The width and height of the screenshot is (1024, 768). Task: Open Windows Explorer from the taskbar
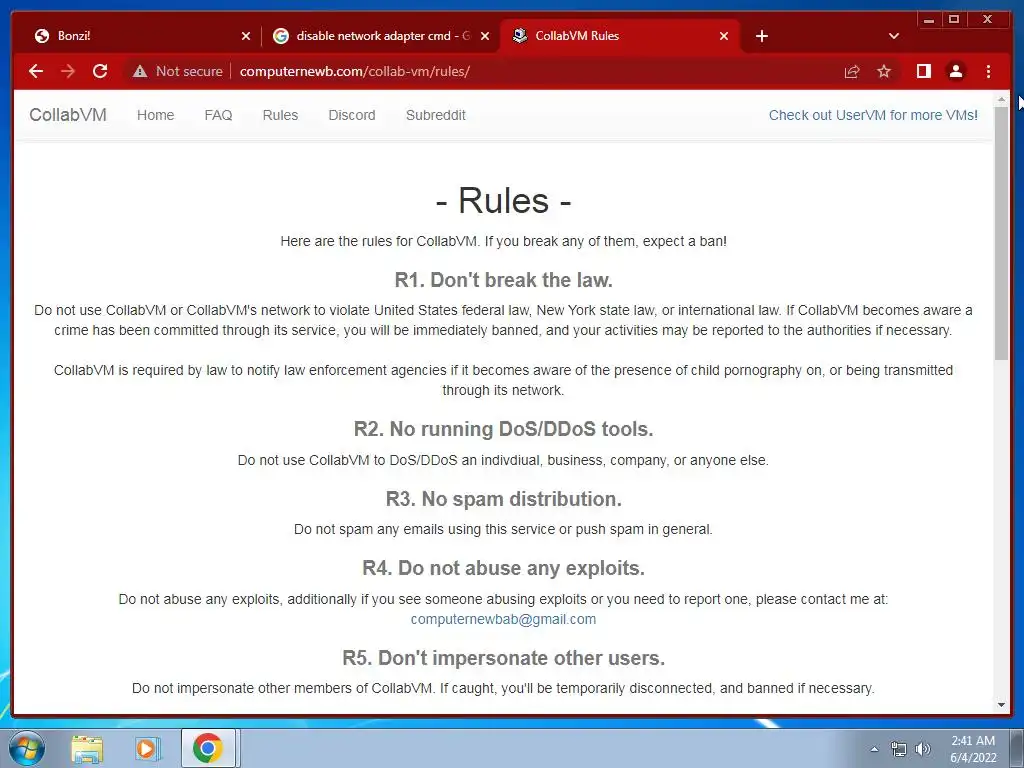coord(87,748)
